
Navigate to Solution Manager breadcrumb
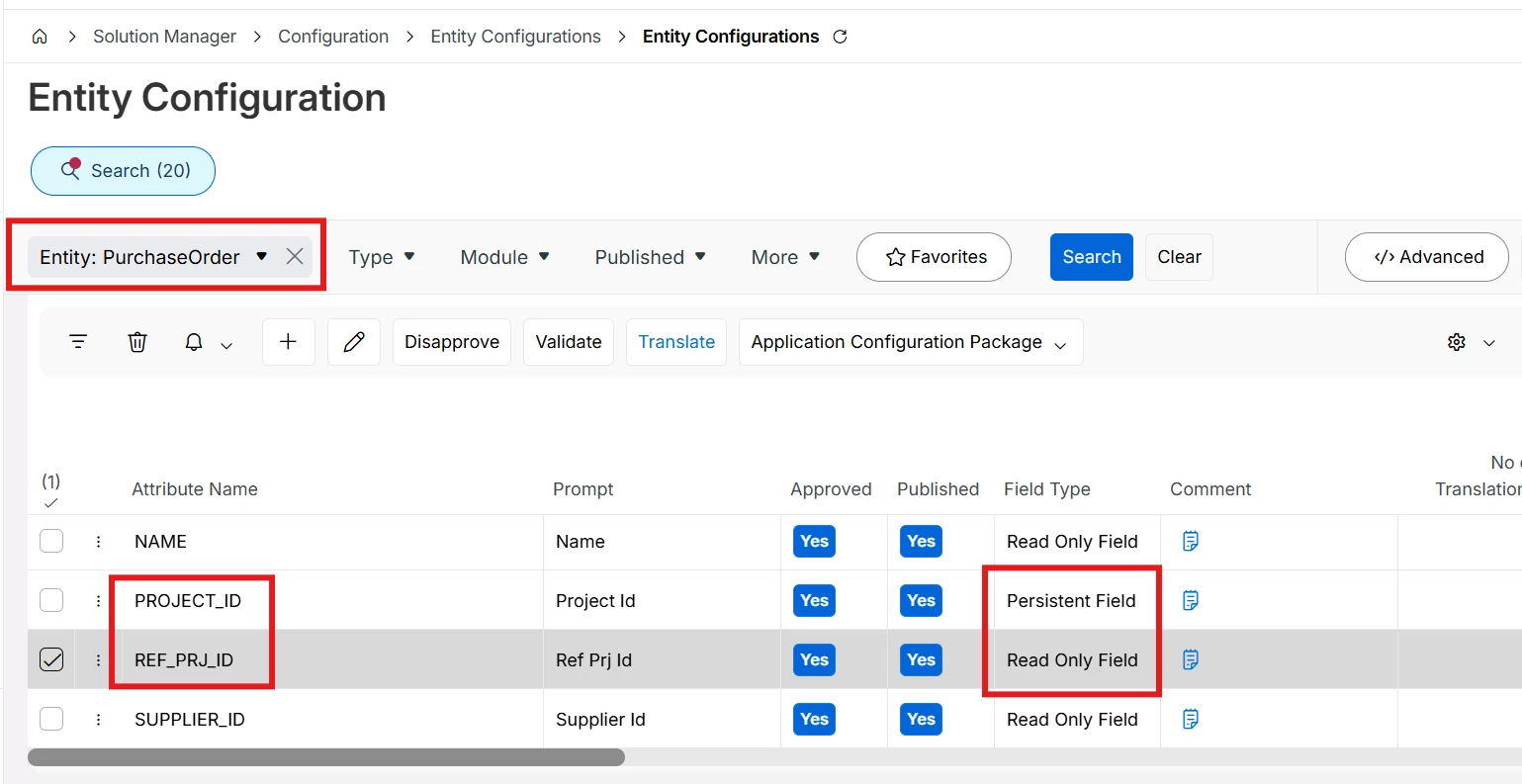click(164, 37)
